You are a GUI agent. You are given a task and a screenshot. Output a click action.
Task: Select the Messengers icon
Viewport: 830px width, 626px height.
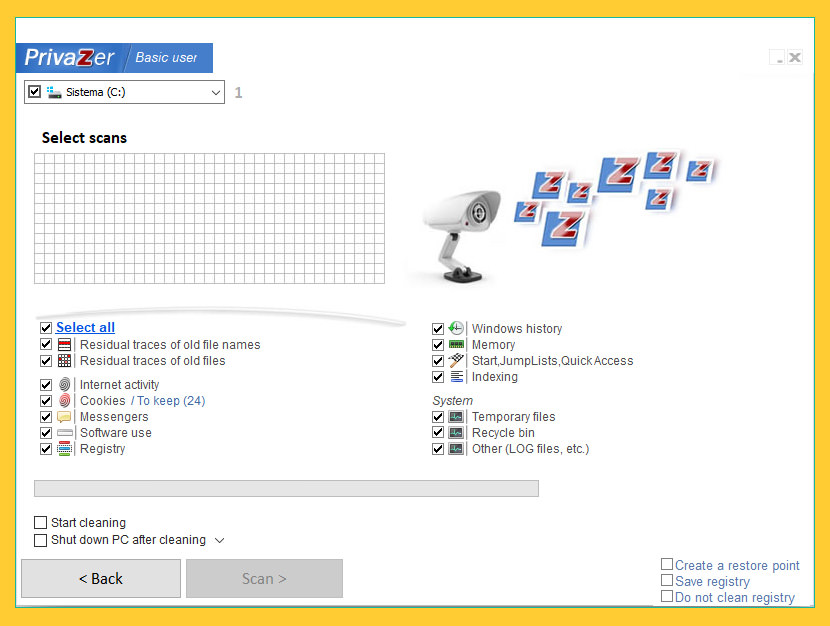click(63, 416)
